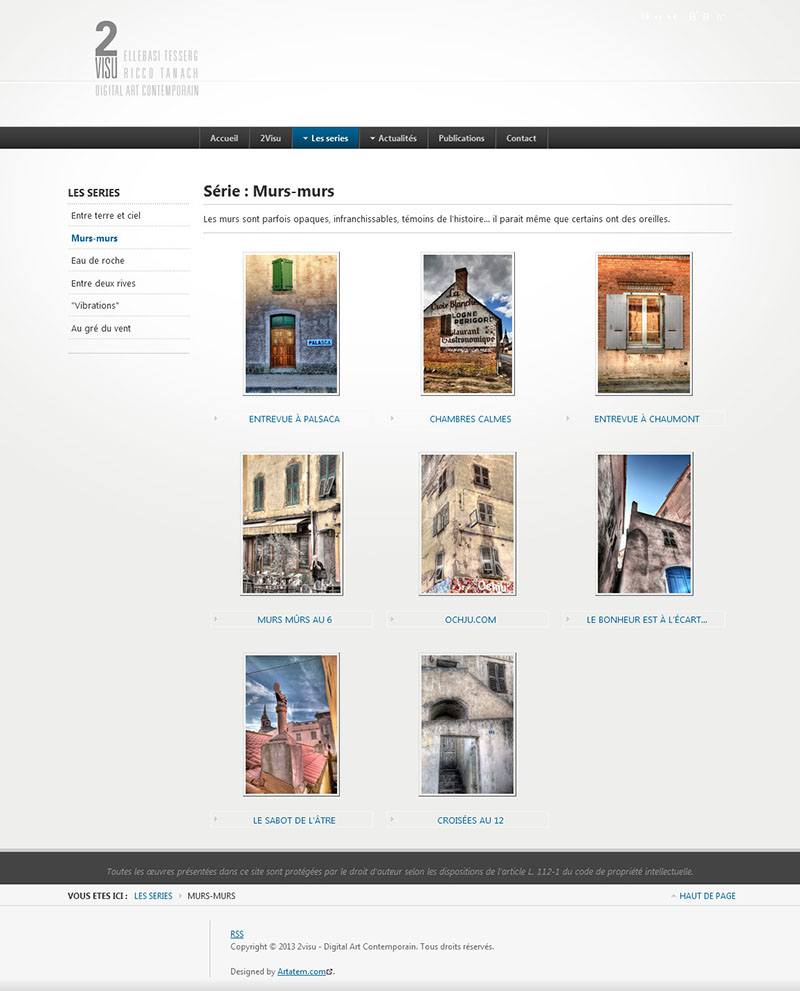Click the RSS link in footer

237,934
